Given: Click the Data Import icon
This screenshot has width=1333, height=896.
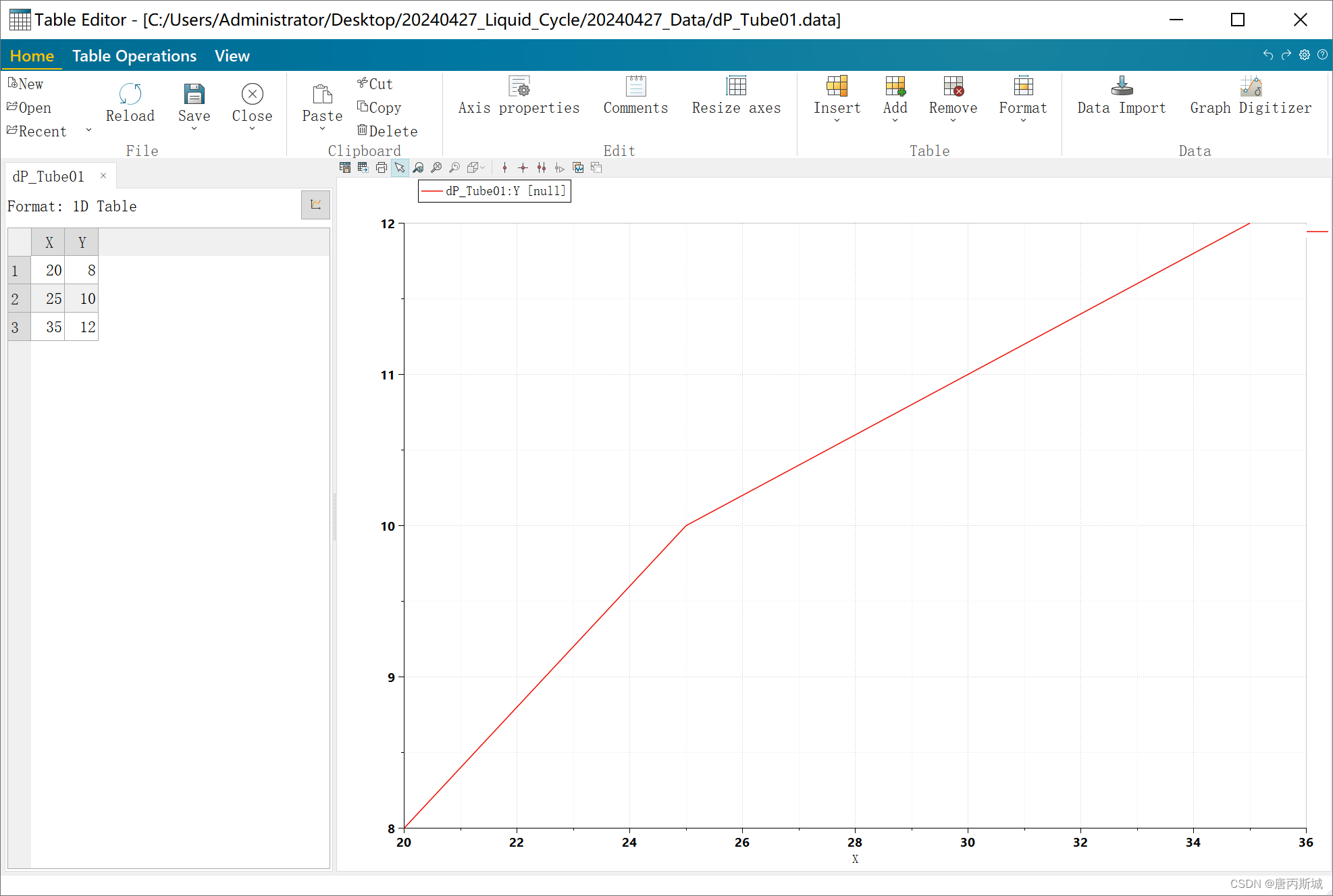Looking at the screenshot, I should 1122,86.
